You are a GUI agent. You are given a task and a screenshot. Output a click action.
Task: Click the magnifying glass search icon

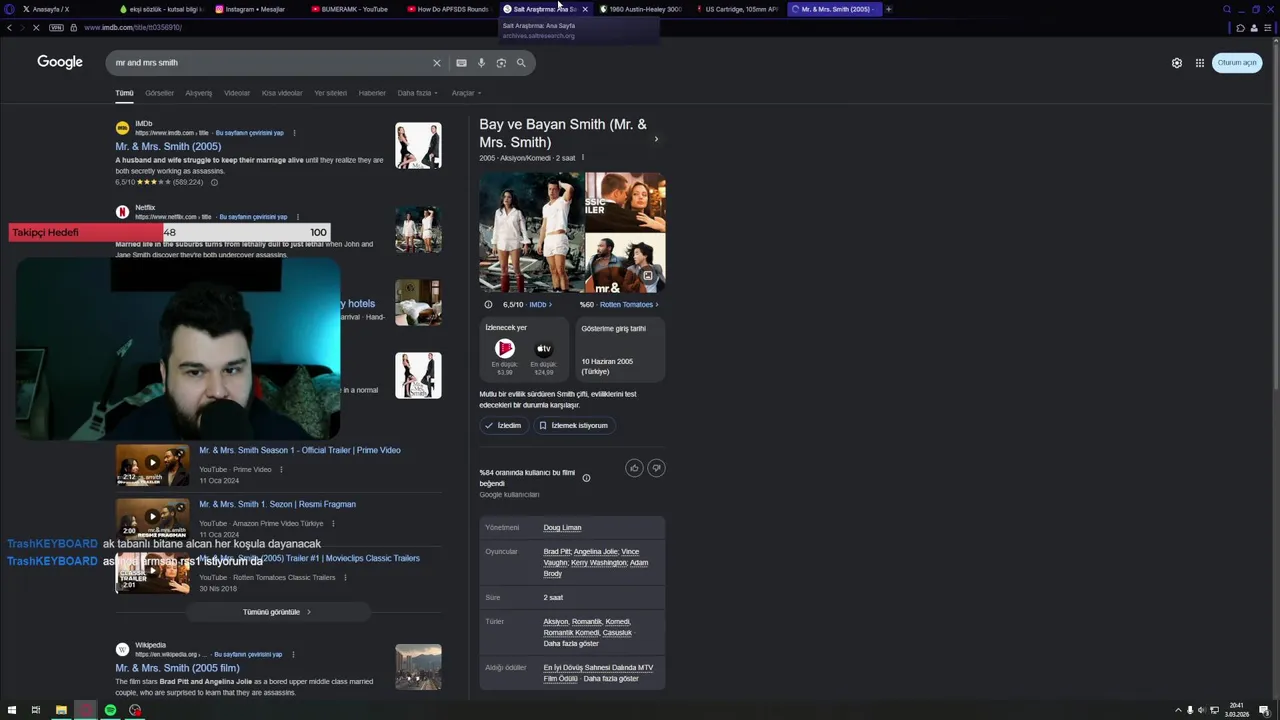coord(521,63)
